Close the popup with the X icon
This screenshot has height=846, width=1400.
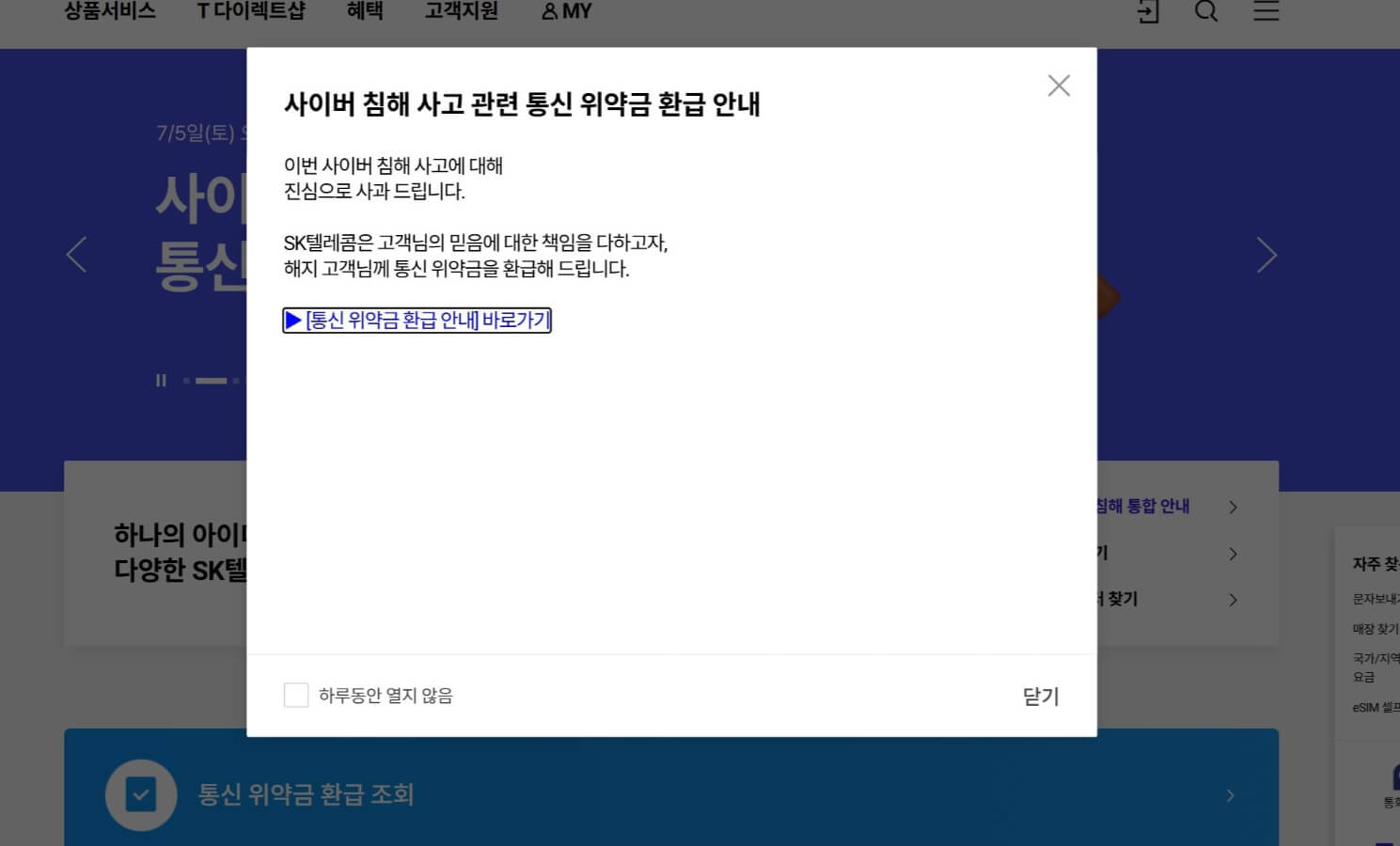click(x=1059, y=85)
